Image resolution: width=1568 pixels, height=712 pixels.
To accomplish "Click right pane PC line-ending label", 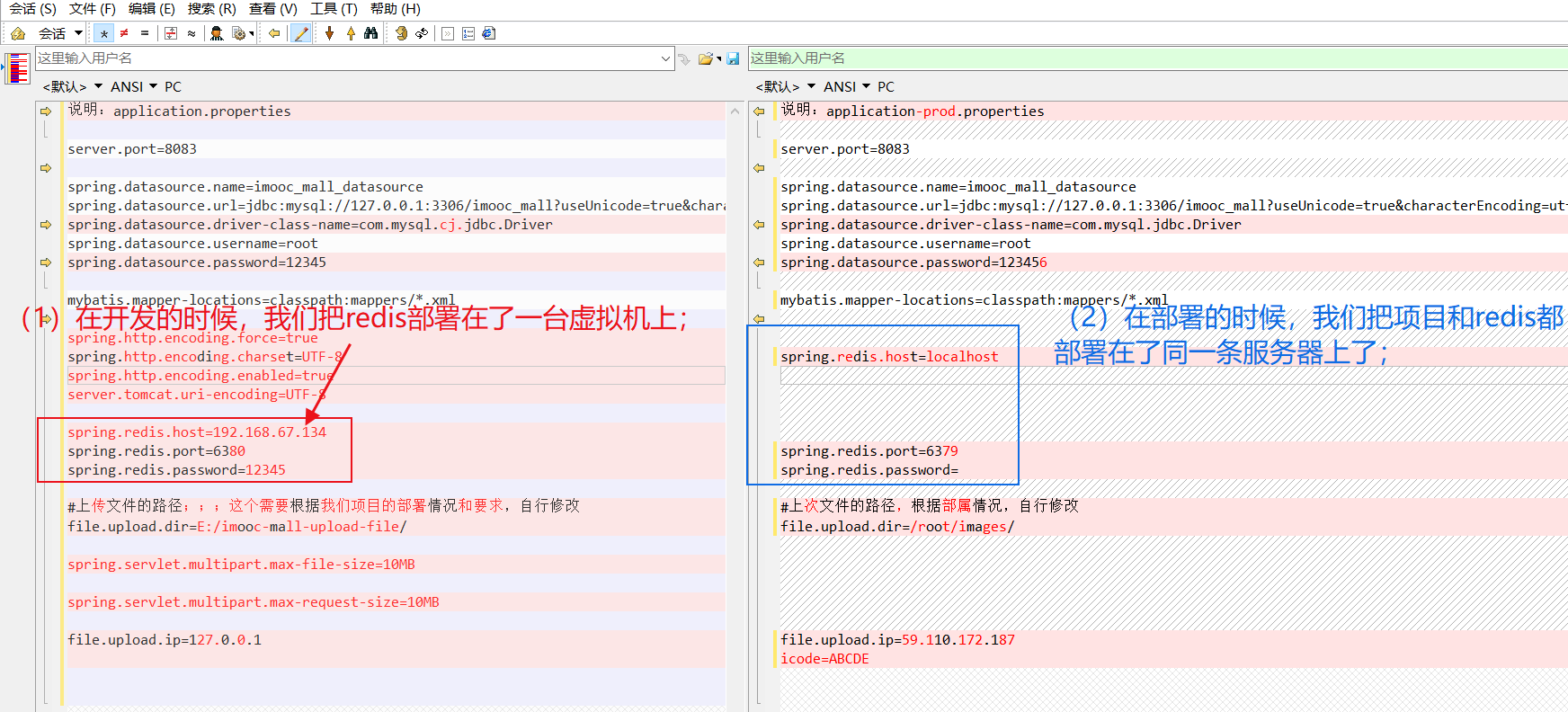I will (x=886, y=86).
